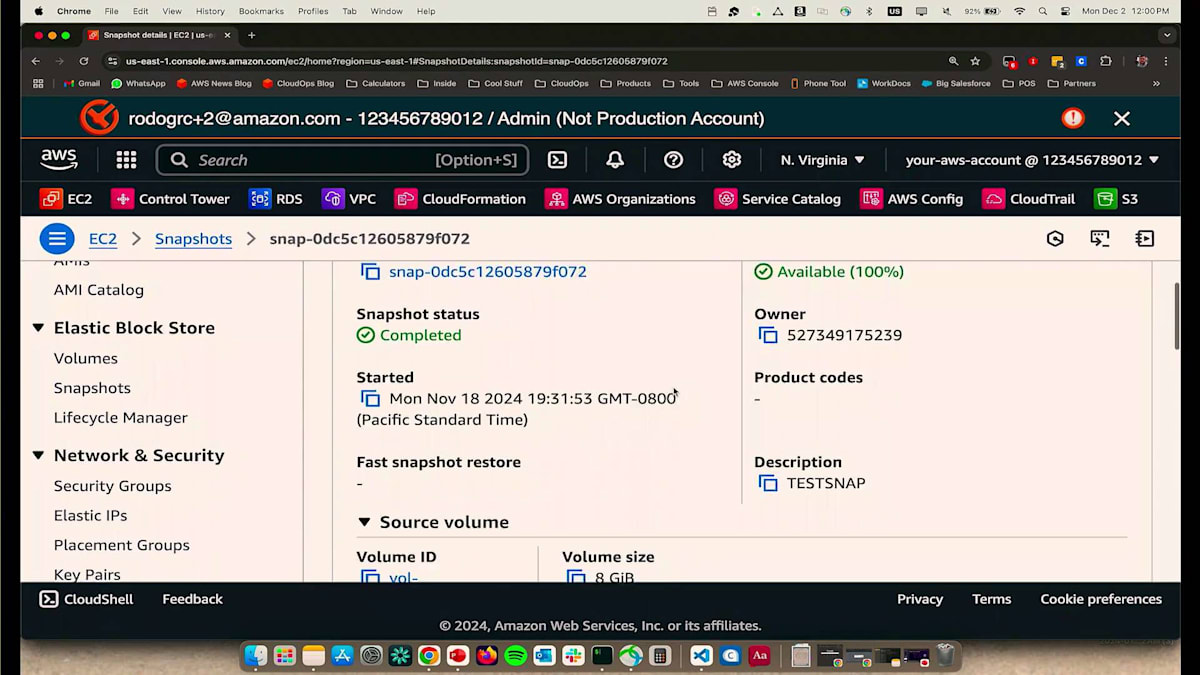Open AMI Catalog in the side navigation
The image size is (1200, 675).
(99, 290)
